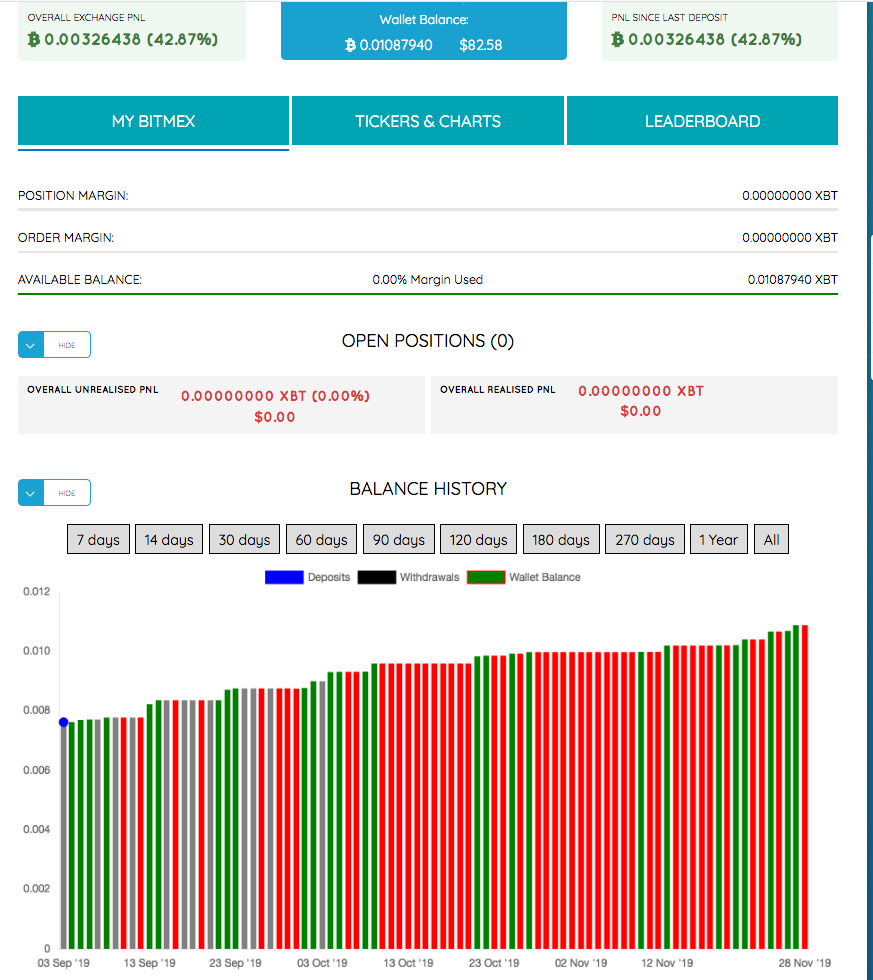
Task: Click the BALANCE HISTORY heading
Action: [x=427, y=489]
